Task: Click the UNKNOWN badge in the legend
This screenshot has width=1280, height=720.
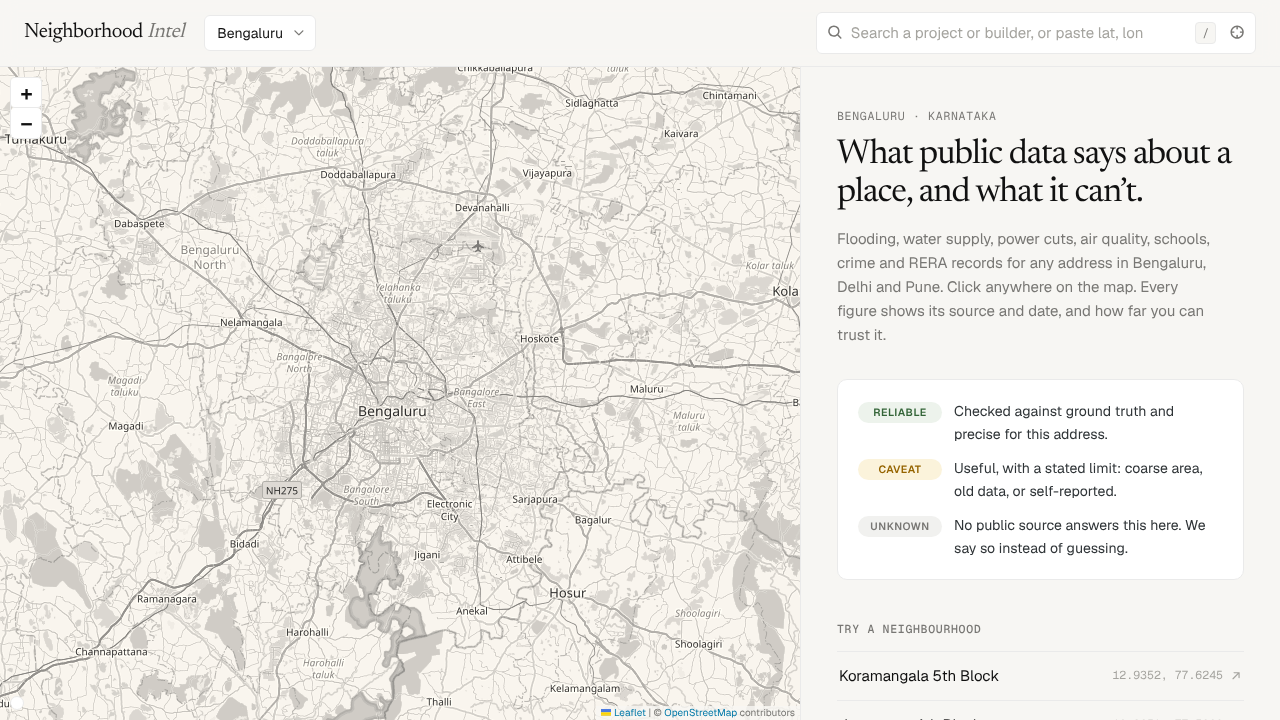Action: [x=900, y=526]
